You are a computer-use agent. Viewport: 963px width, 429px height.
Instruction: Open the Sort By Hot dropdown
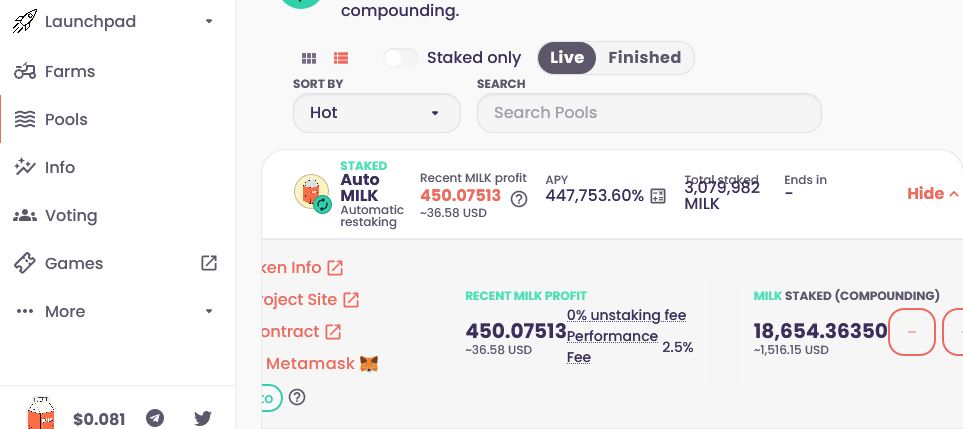click(x=376, y=113)
